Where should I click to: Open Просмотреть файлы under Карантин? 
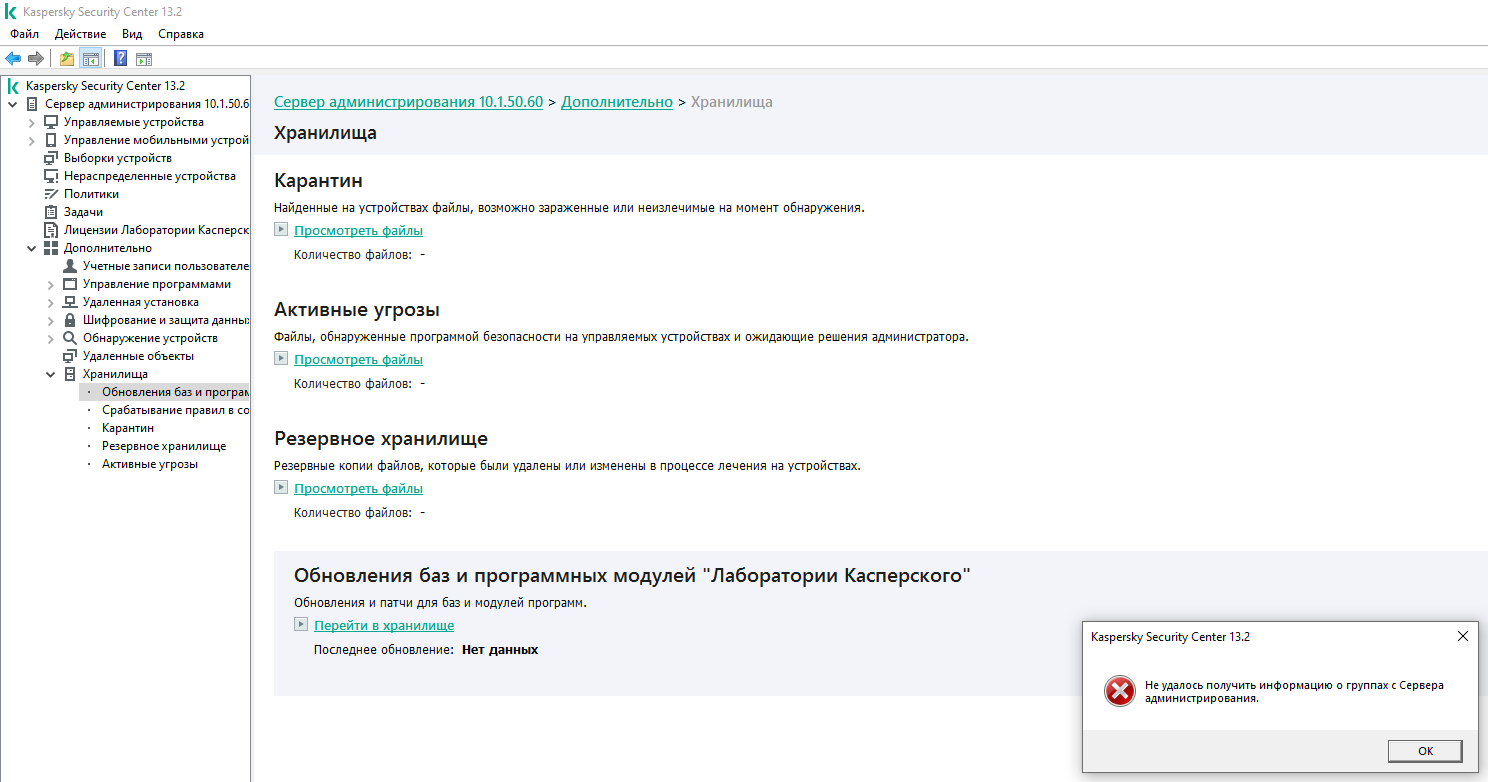tap(358, 231)
